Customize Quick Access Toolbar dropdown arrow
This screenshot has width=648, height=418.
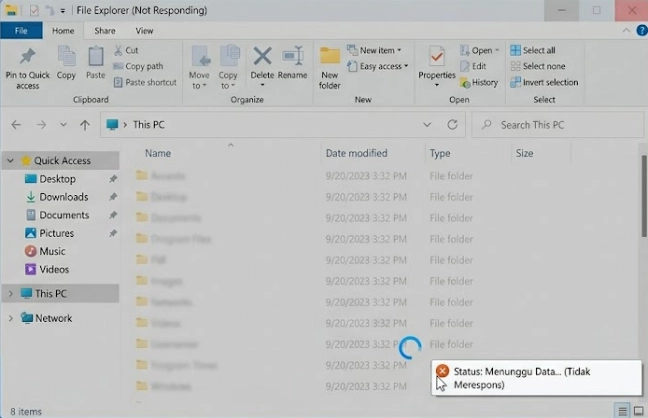pos(62,11)
